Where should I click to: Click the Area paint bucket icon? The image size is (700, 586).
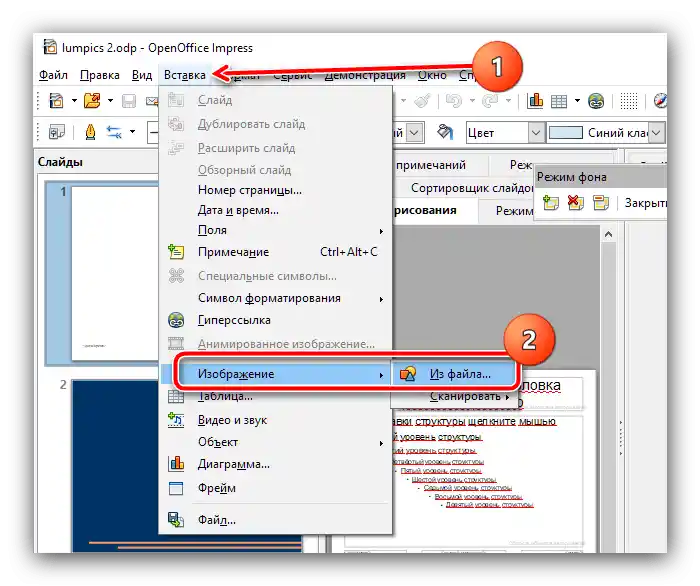point(445,132)
